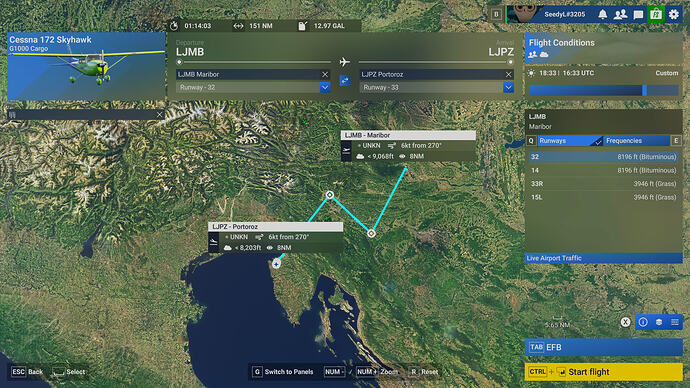Screen dimensions: 690x388
Task: Toggle the map layers stack icon
Action: 659,322
